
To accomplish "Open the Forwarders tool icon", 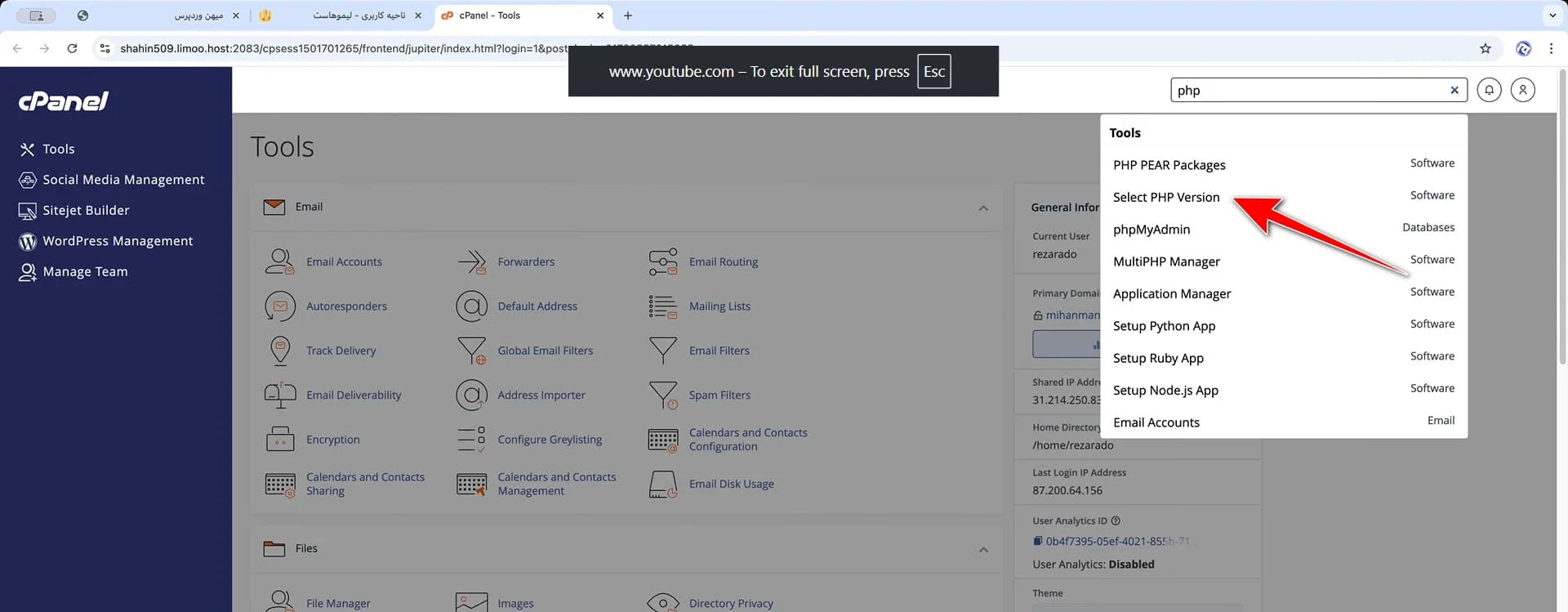I will (x=471, y=261).
